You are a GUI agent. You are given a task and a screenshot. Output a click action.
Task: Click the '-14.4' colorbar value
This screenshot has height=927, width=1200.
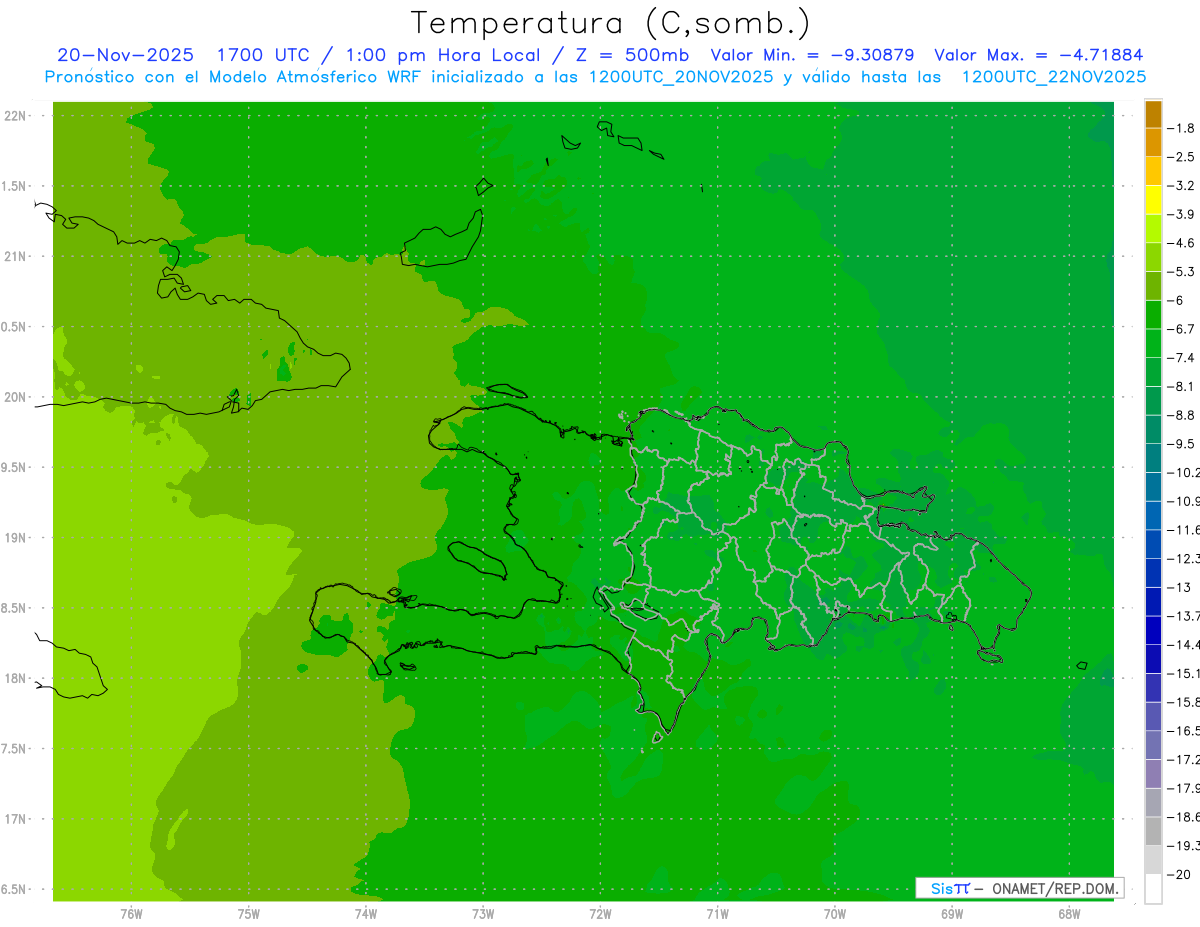[x=1184, y=644]
